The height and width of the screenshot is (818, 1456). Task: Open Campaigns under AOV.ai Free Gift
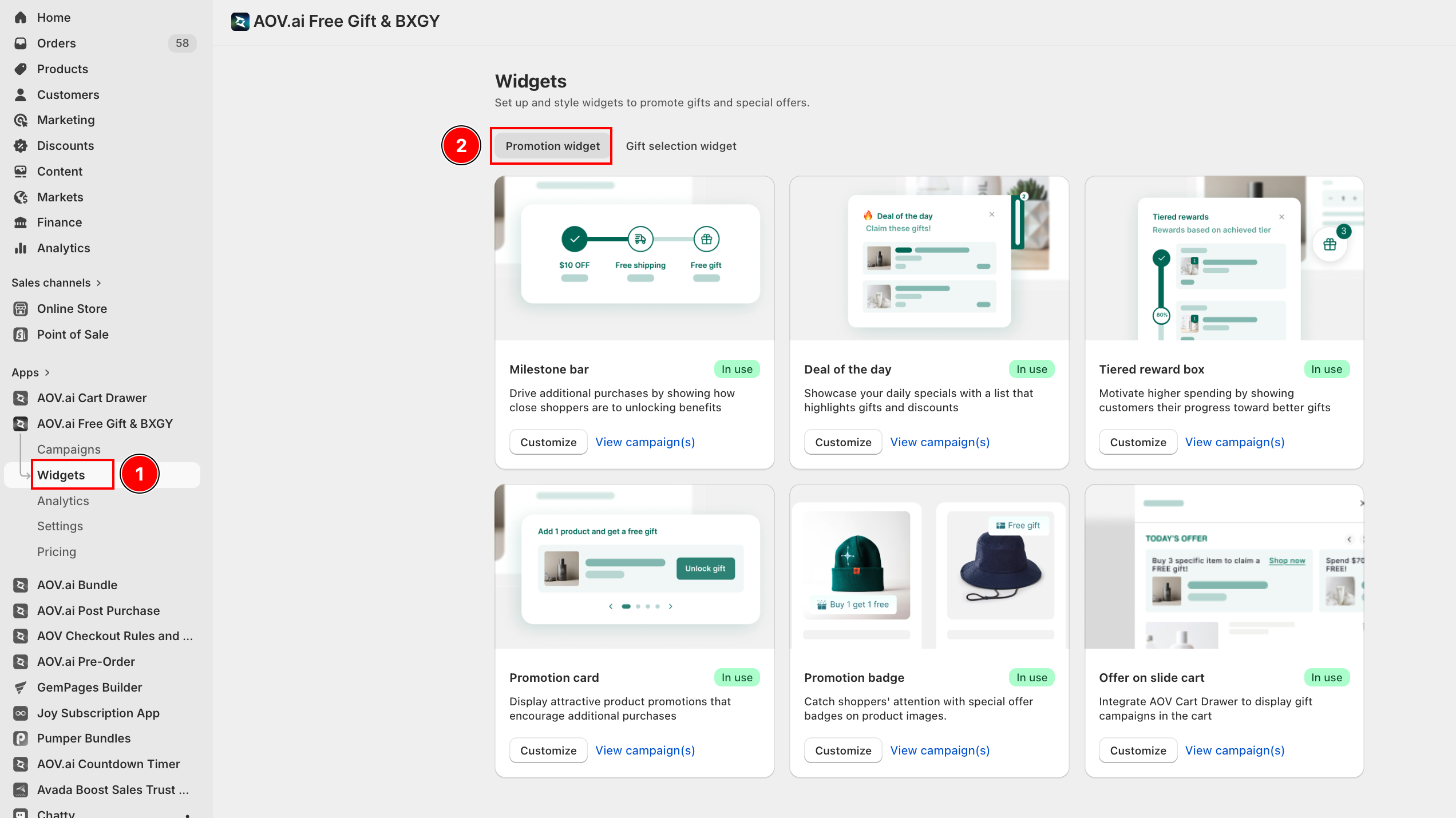point(69,449)
